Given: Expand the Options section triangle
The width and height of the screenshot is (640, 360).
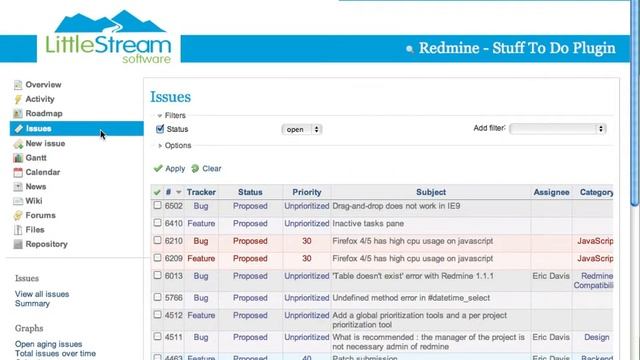Looking at the screenshot, I should tap(160, 146).
